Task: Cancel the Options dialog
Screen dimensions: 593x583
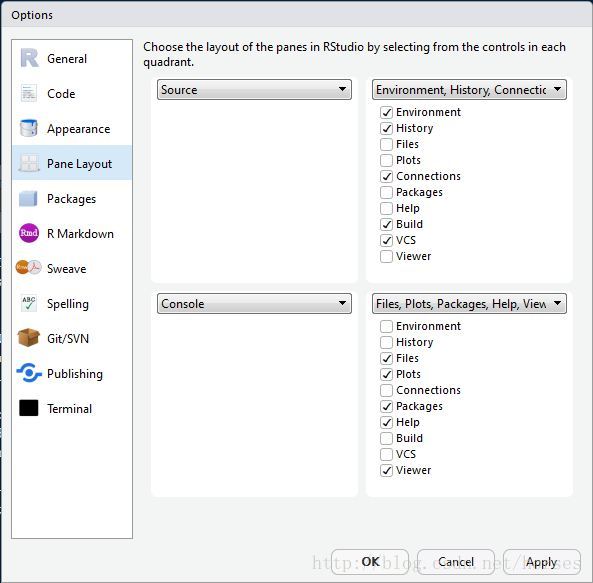Action: click(x=456, y=562)
